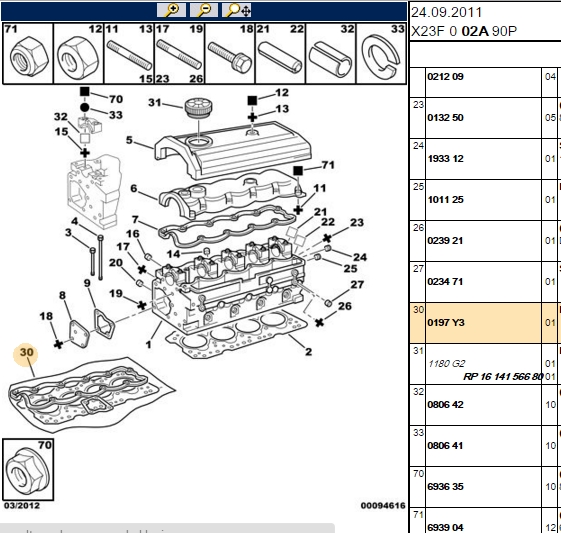
Task: Open spring washer thumbnail numbered 33
Action: [x=381, y=54]
